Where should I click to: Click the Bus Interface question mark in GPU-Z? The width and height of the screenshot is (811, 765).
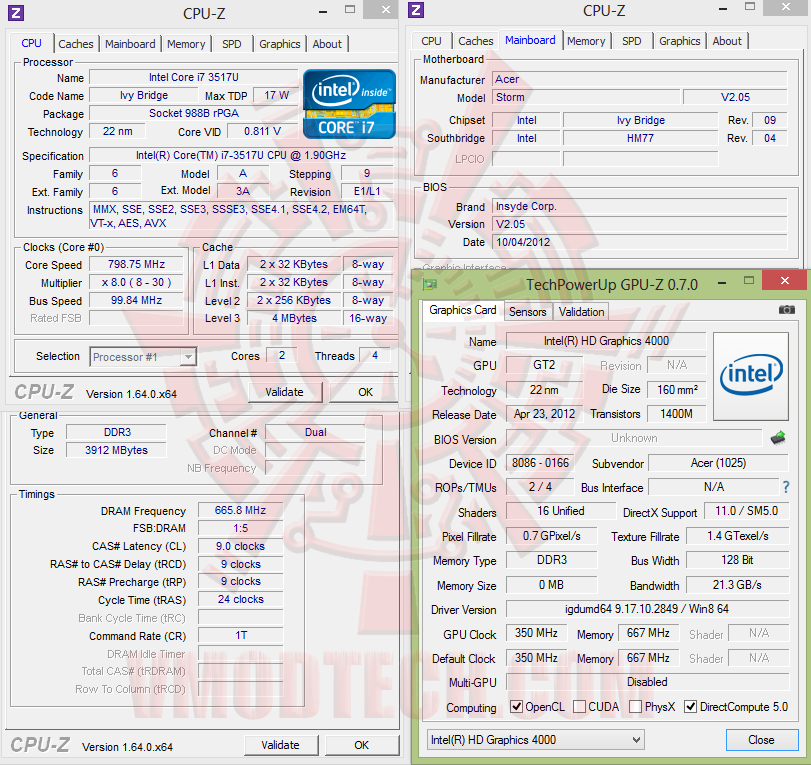click(x=786, y=487)
